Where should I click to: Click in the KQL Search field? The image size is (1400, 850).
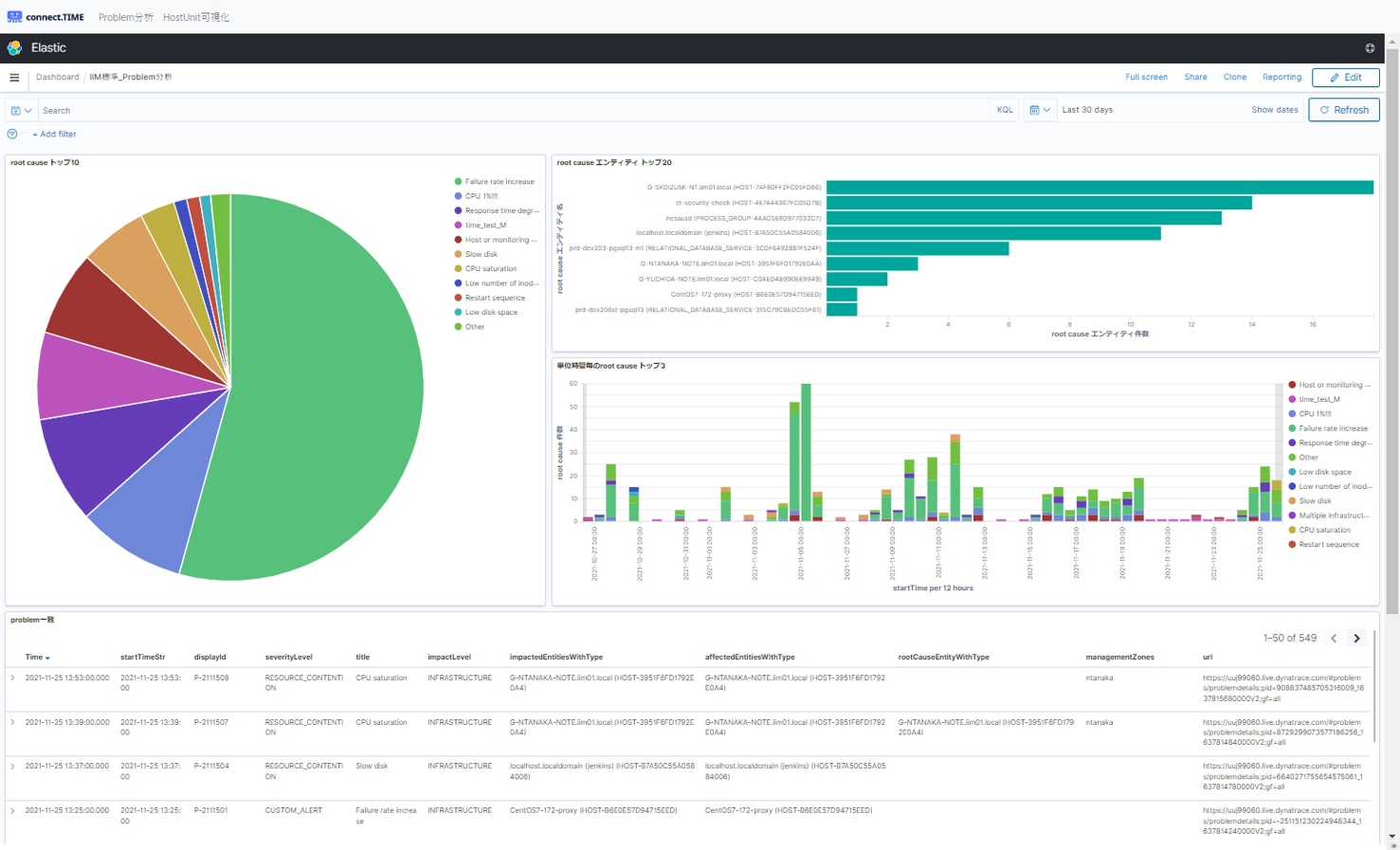(x=512, y=111)
